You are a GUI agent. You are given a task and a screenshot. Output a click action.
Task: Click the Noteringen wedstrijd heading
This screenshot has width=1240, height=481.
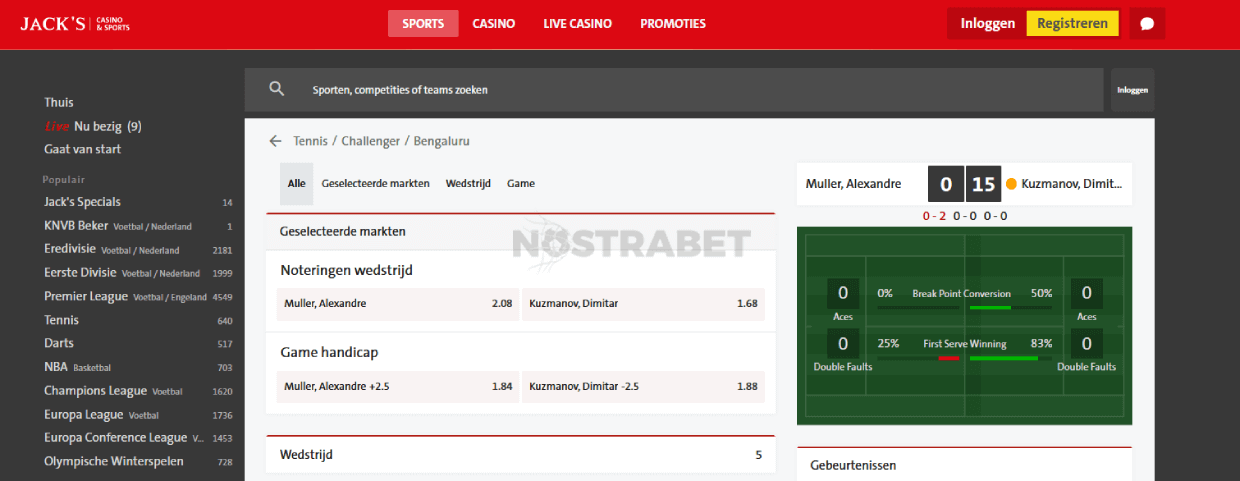click(x=346, y=270)
